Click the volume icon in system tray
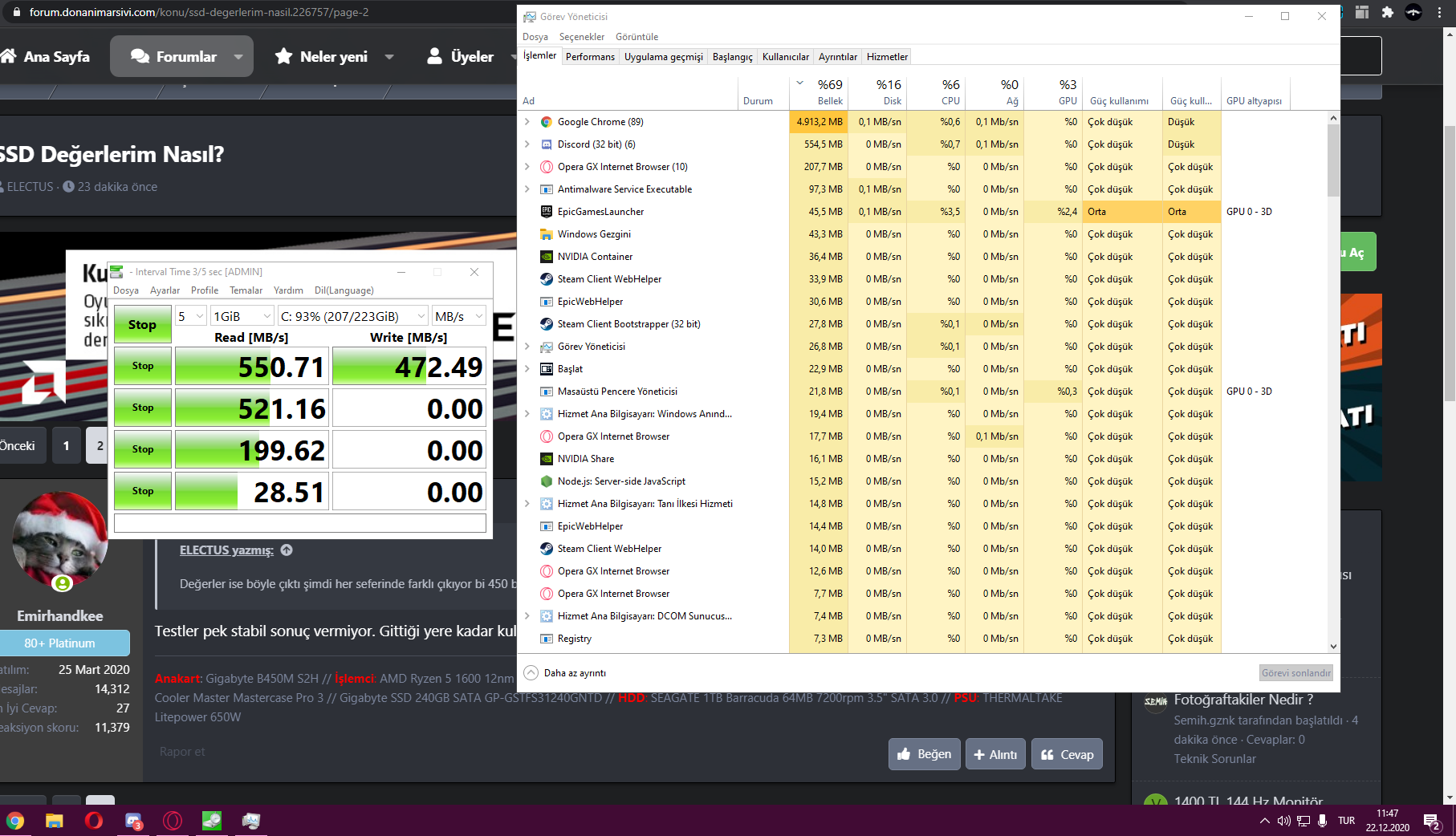The image size is (1456, 836). (1283, 821)
